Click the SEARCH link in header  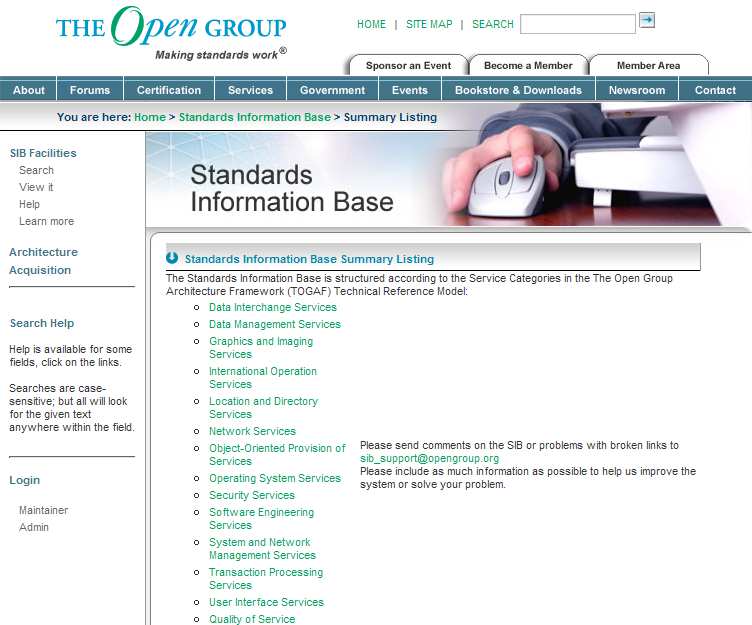pos(493,24)
